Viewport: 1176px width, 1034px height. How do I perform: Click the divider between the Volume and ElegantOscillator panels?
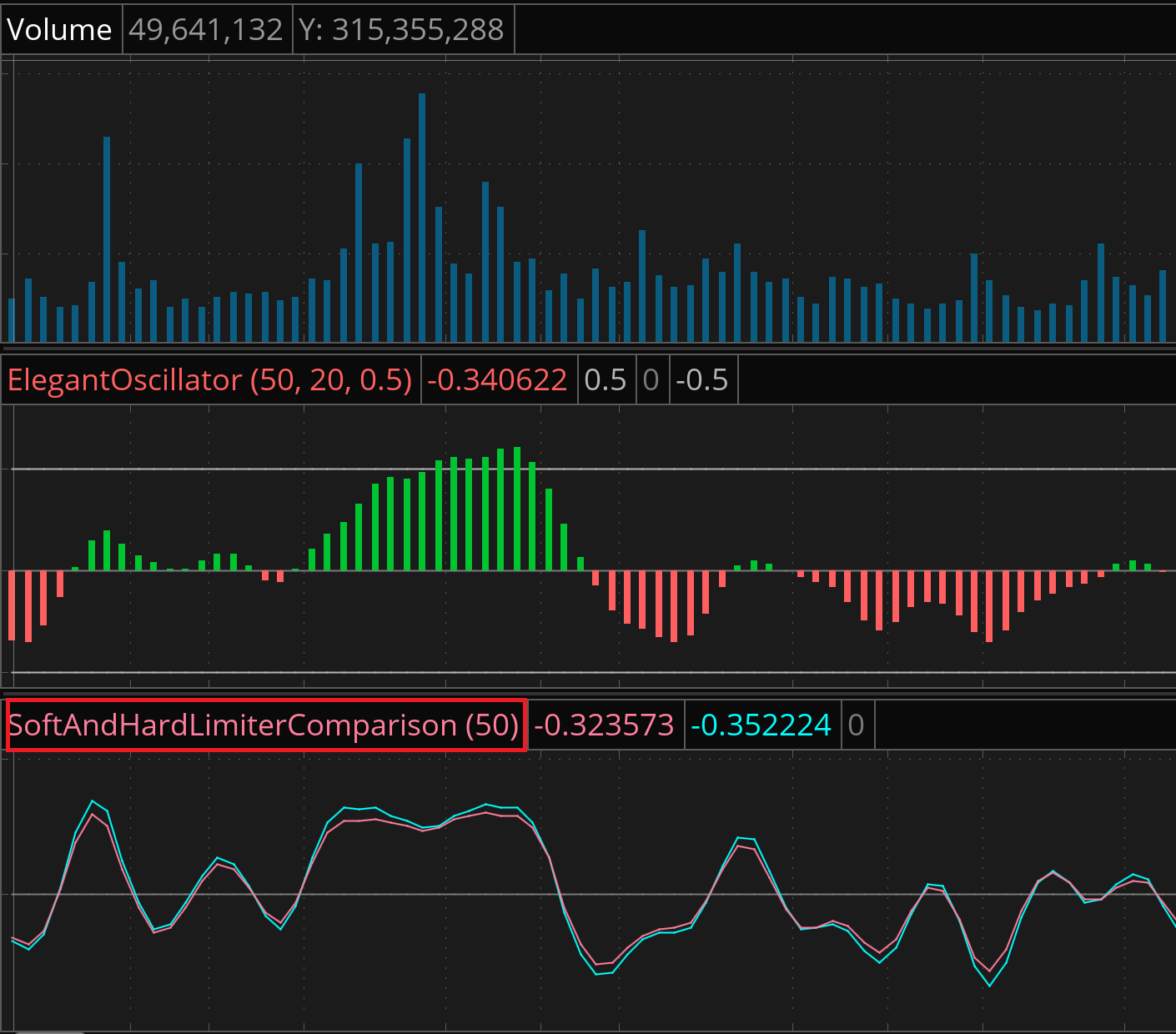pos(584,349)
